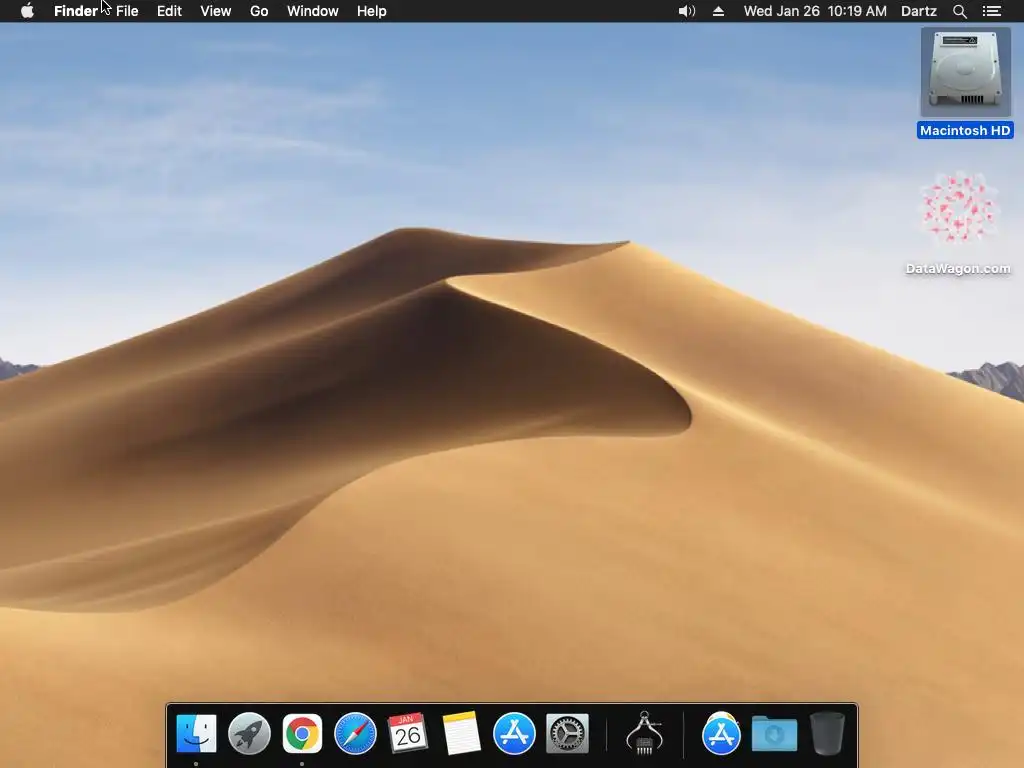Select the Macintosh HD drive icon
This screenshot has width=1024, height=768.
click(965, 71)
